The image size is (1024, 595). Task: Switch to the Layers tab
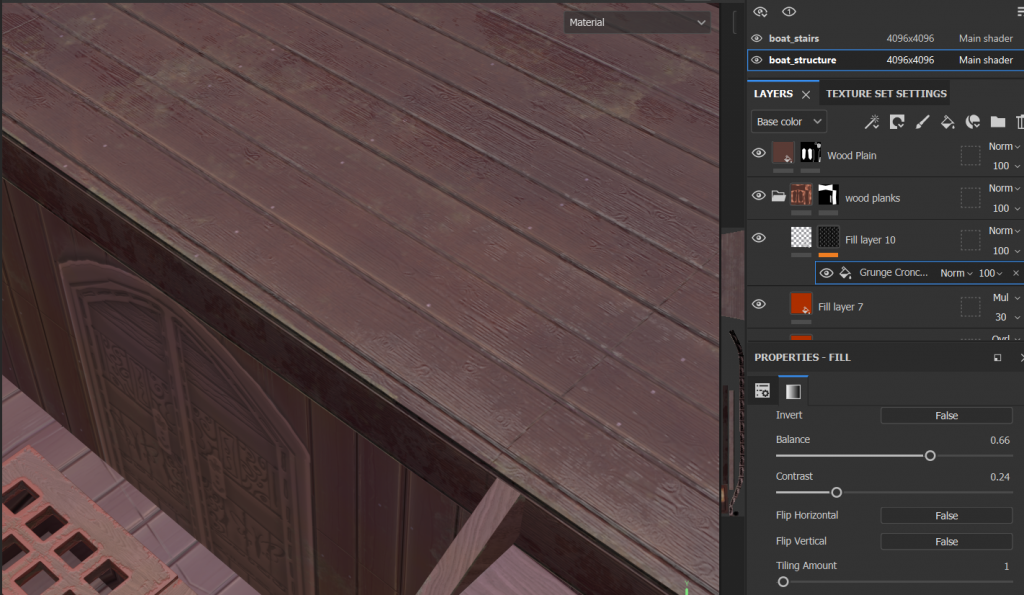pyautogui.click(x=773, y=94)
